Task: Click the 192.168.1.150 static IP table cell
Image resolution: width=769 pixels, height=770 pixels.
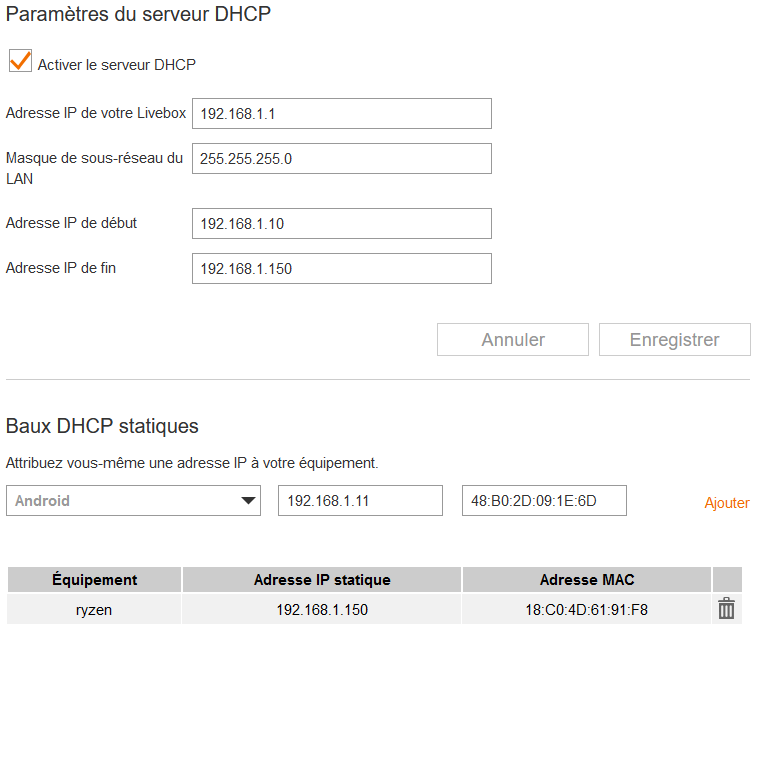Action: click(322, 609)
